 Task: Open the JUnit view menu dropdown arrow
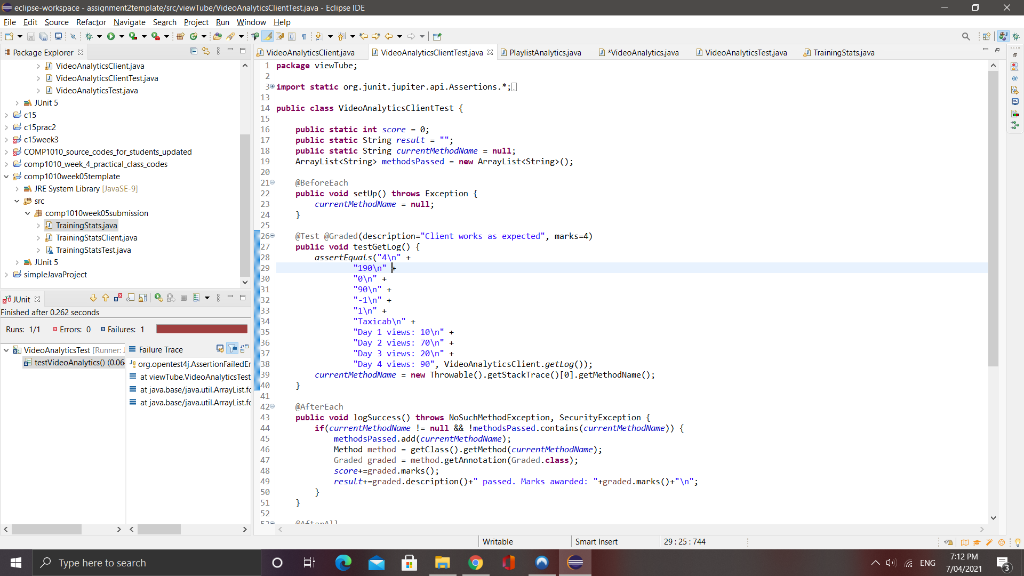tap(206, 297)
